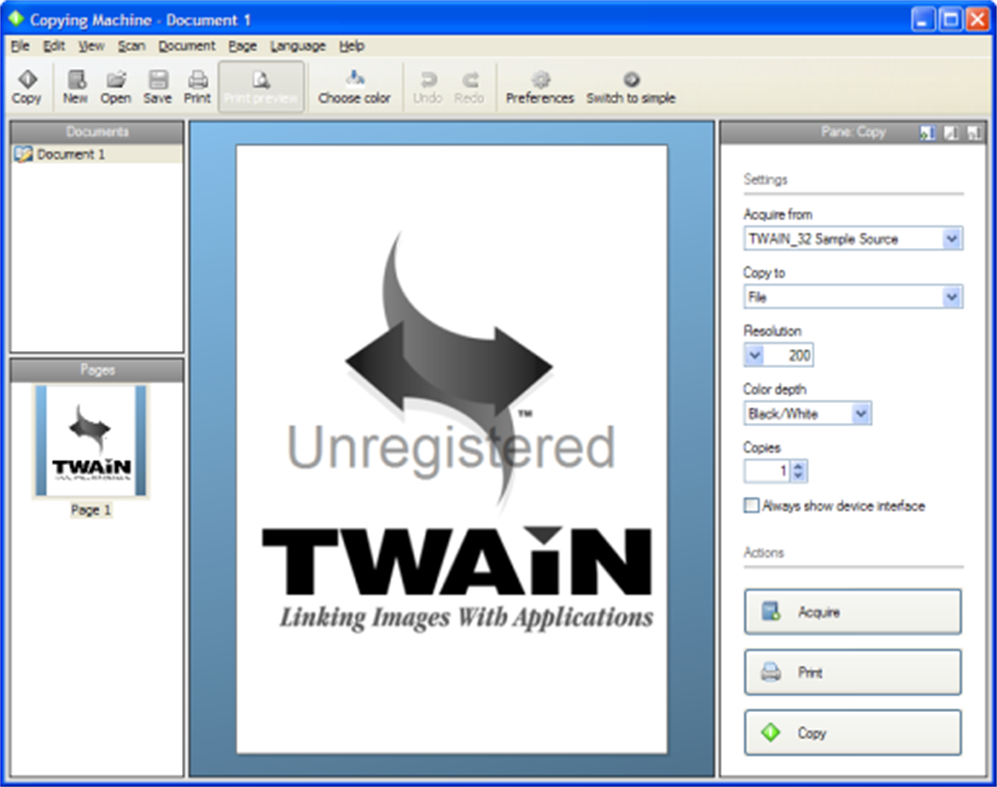Image resolution: width=997 pixels, height=787 pixels.
Task: Click the scanned page preview
Action: pyautogui.click(x=452, y=449)
